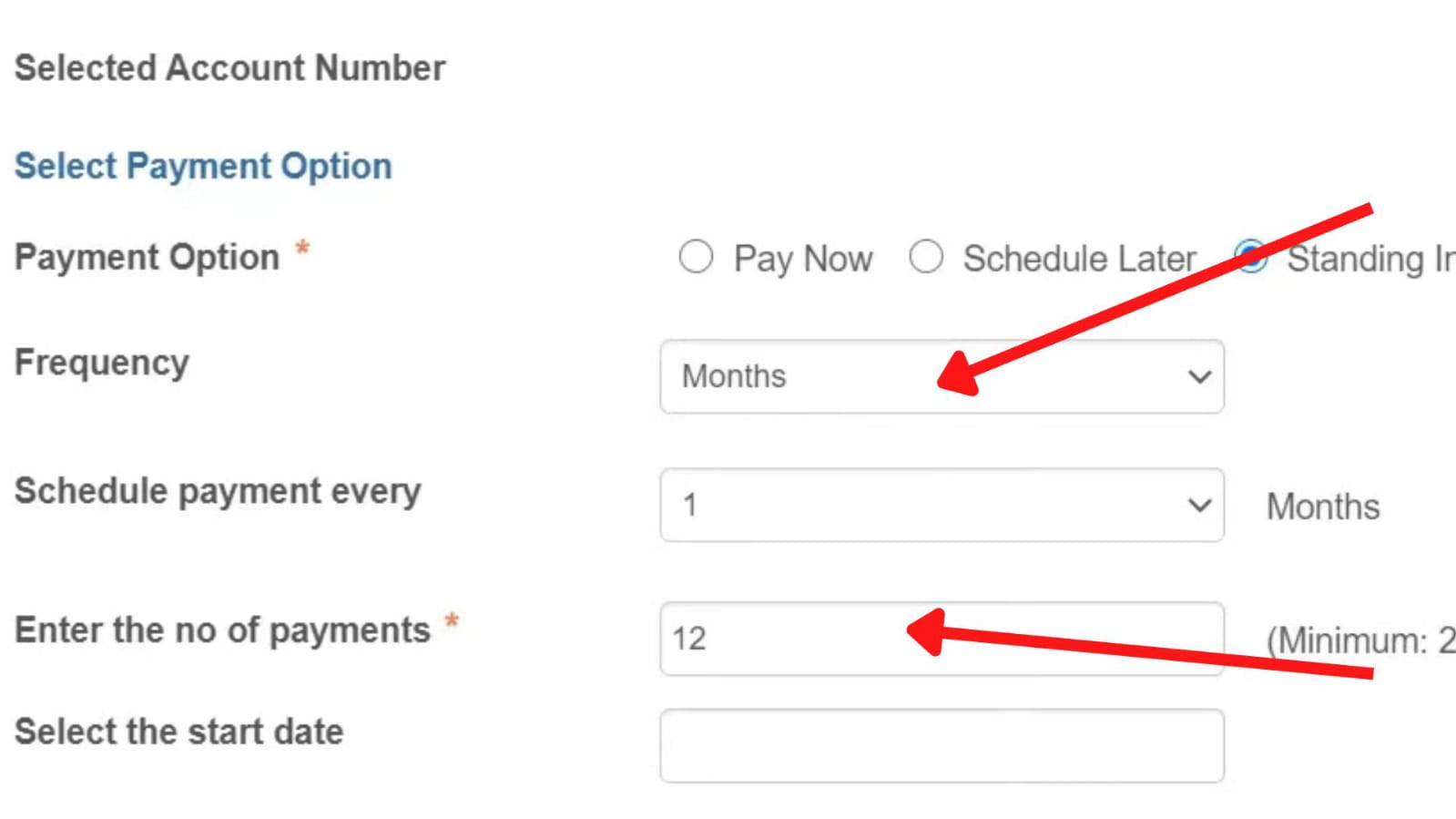The image size is (1456, 819).
Task: Click the Selected Account Number heading
Action: (230, 67)
